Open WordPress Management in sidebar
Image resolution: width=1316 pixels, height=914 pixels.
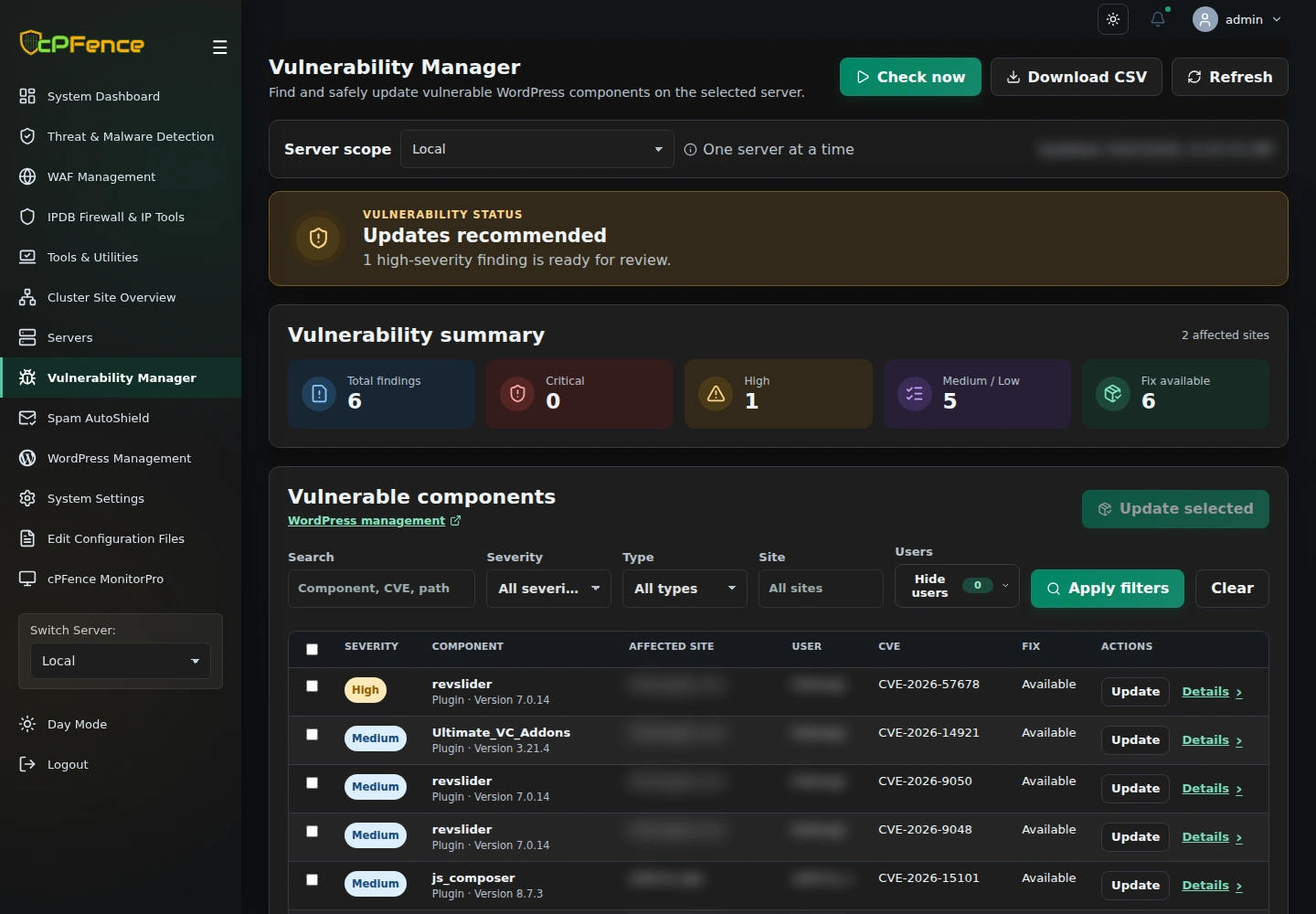[x=121, y=458]
